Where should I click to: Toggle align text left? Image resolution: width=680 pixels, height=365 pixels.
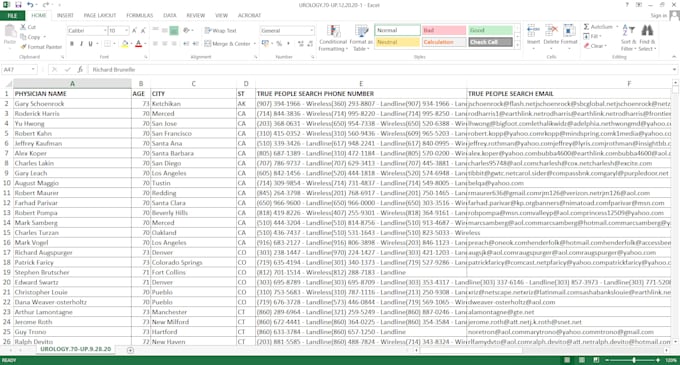point(155,44)
